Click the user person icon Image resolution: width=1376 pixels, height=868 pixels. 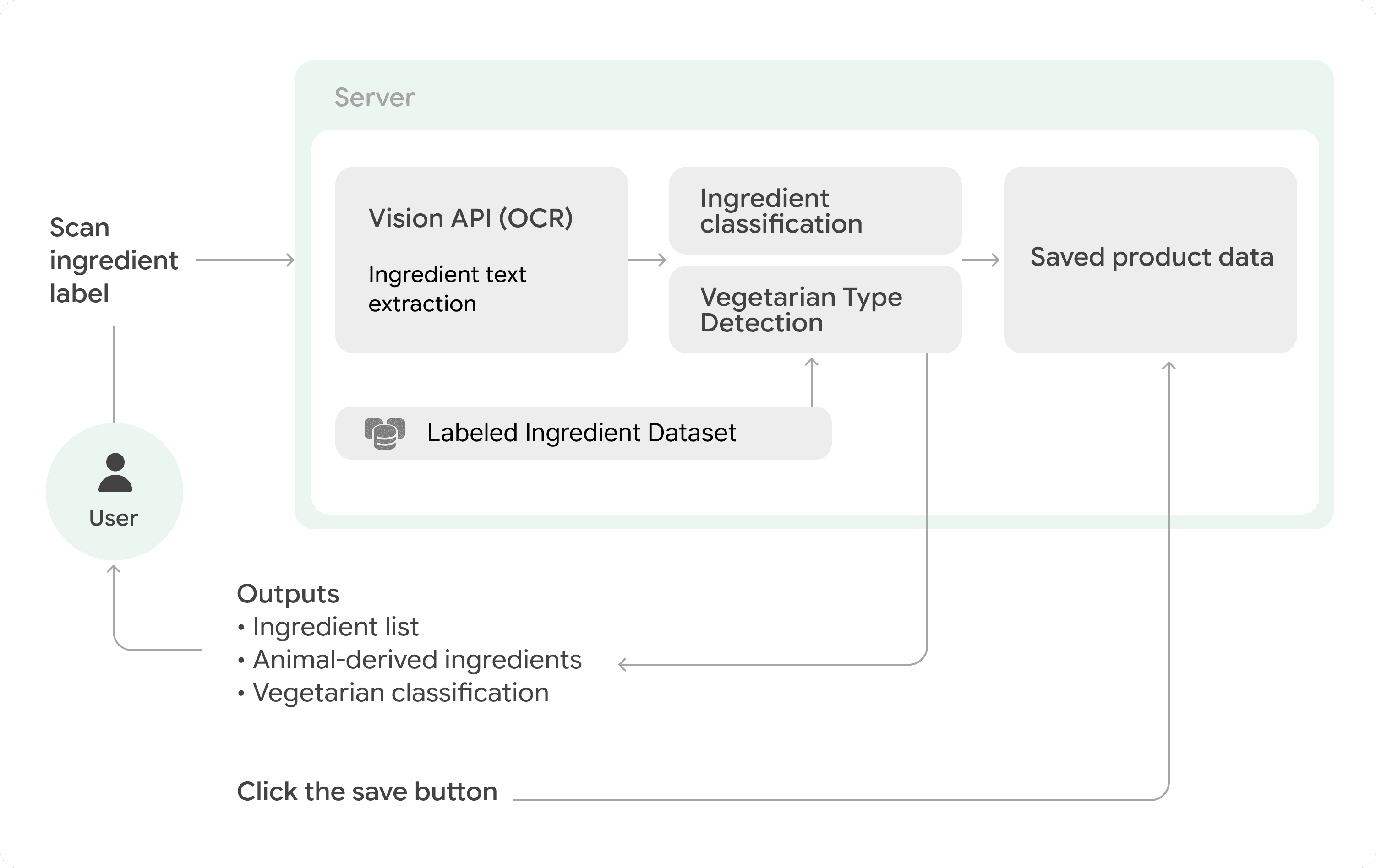(115, 472)
